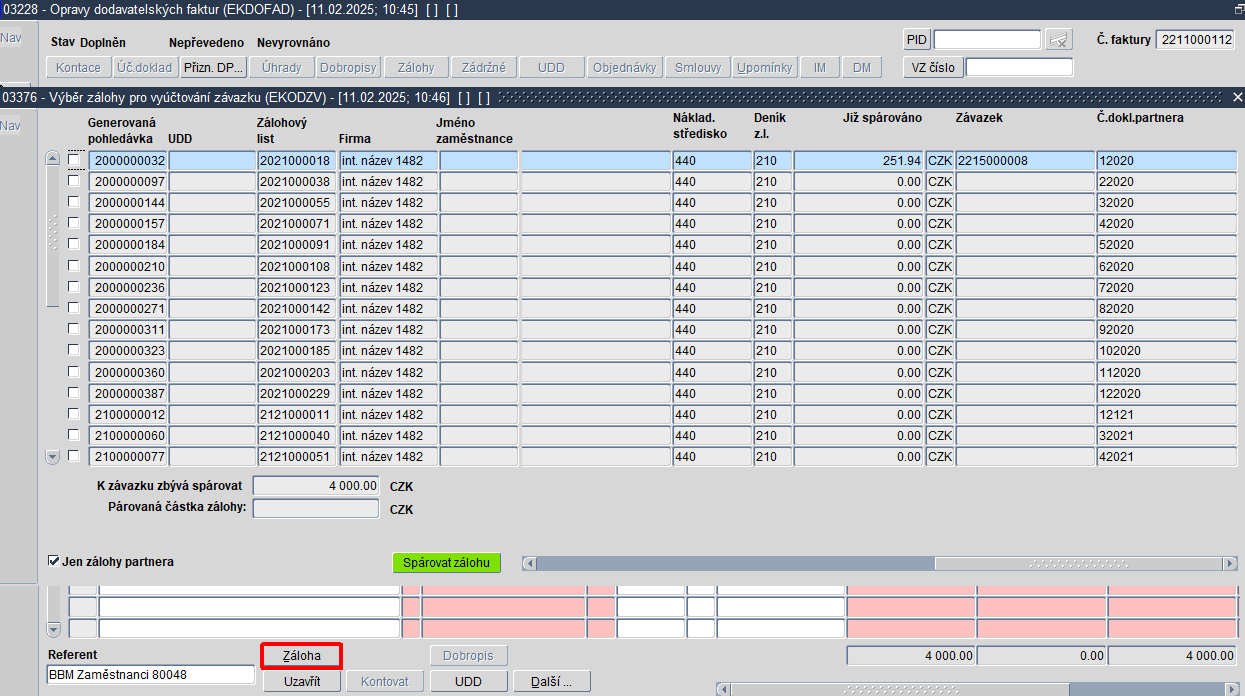1245x696 pixels.
Task: Click the Záloha button
Action: click(x=301, y=656)
